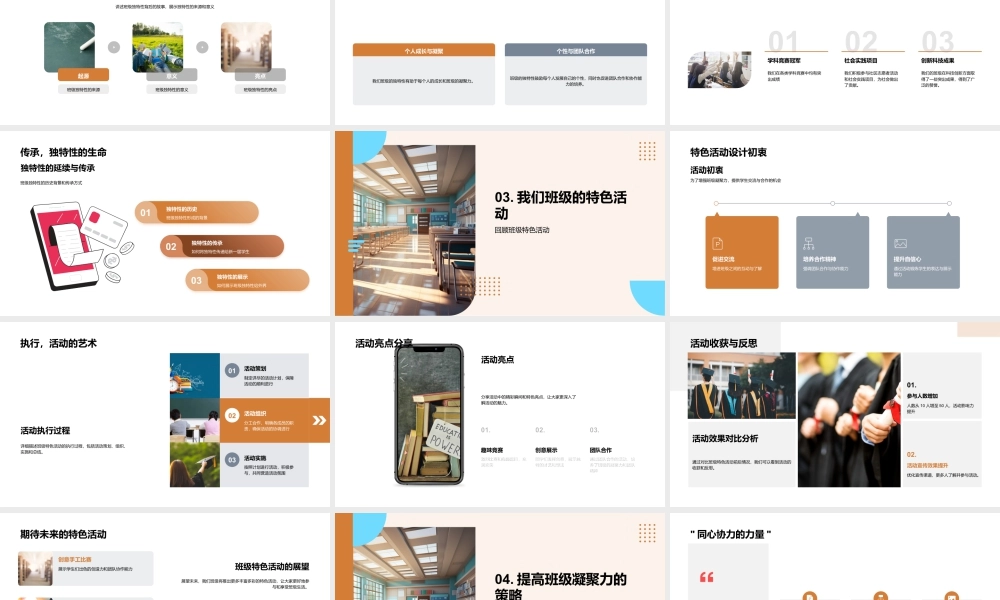Image resolution: width=1000 pixels, height=600 pixels.
Task: Click the 独特性的传承 pill
Action: point(222,246)
